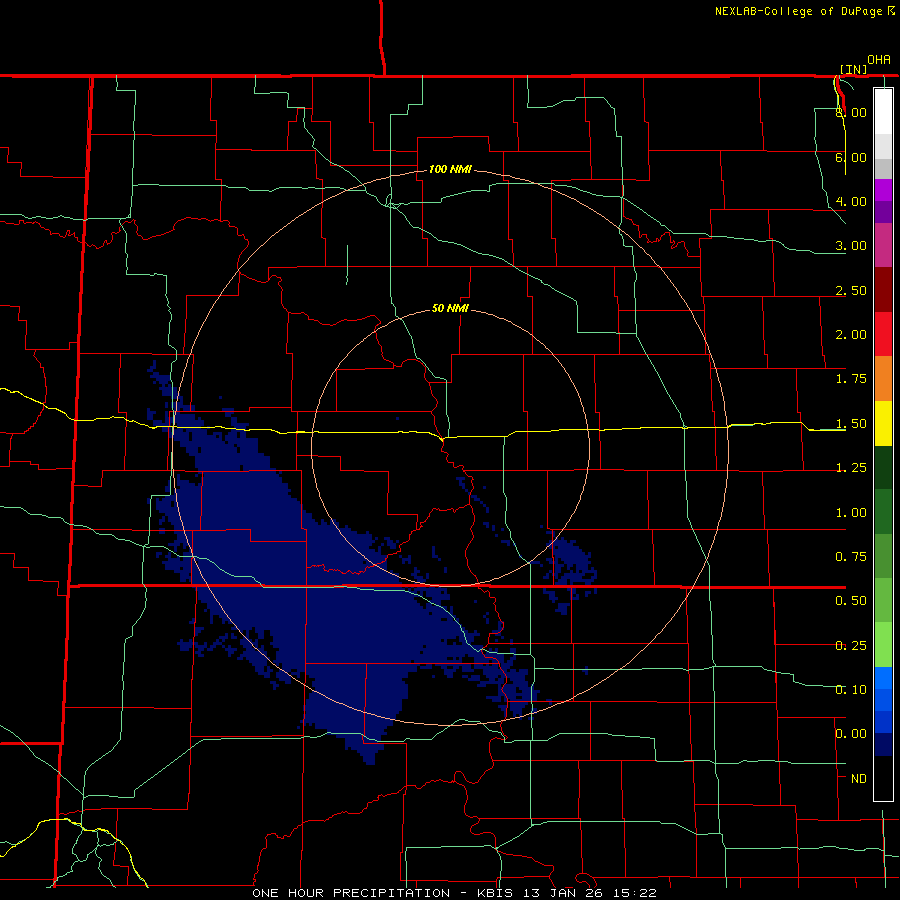Click the ND no-data legend label
Image resolution: width=900 pixels, height=900 pixels.
tap(859, 779)
